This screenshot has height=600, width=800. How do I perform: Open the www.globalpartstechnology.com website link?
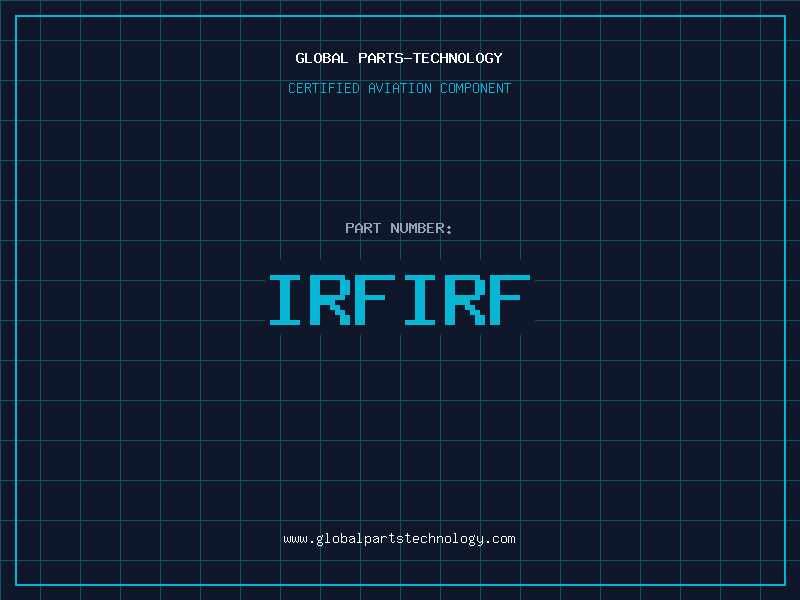point(399,538)
